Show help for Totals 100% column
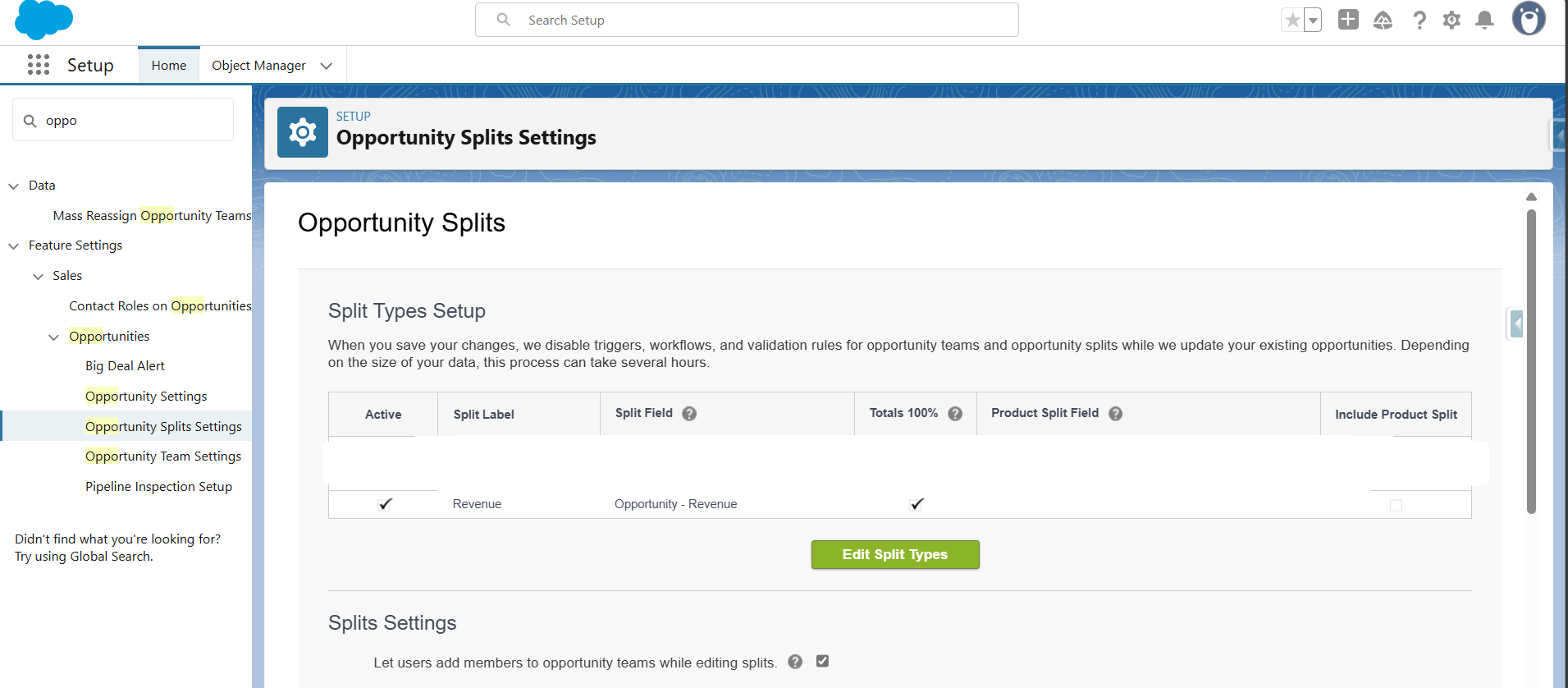This screenshot has height=688, width=1568. [955, 414]
